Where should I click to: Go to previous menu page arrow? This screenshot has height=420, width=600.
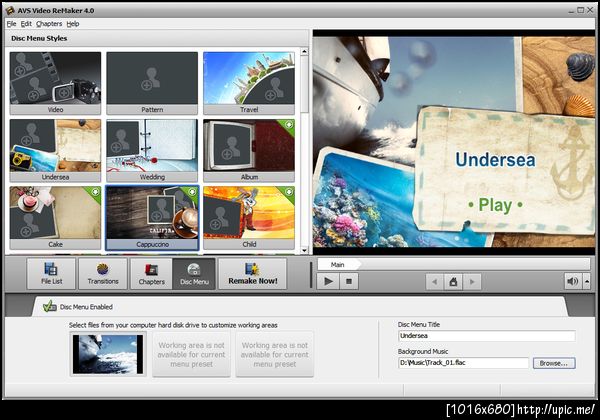click(434, 282)
